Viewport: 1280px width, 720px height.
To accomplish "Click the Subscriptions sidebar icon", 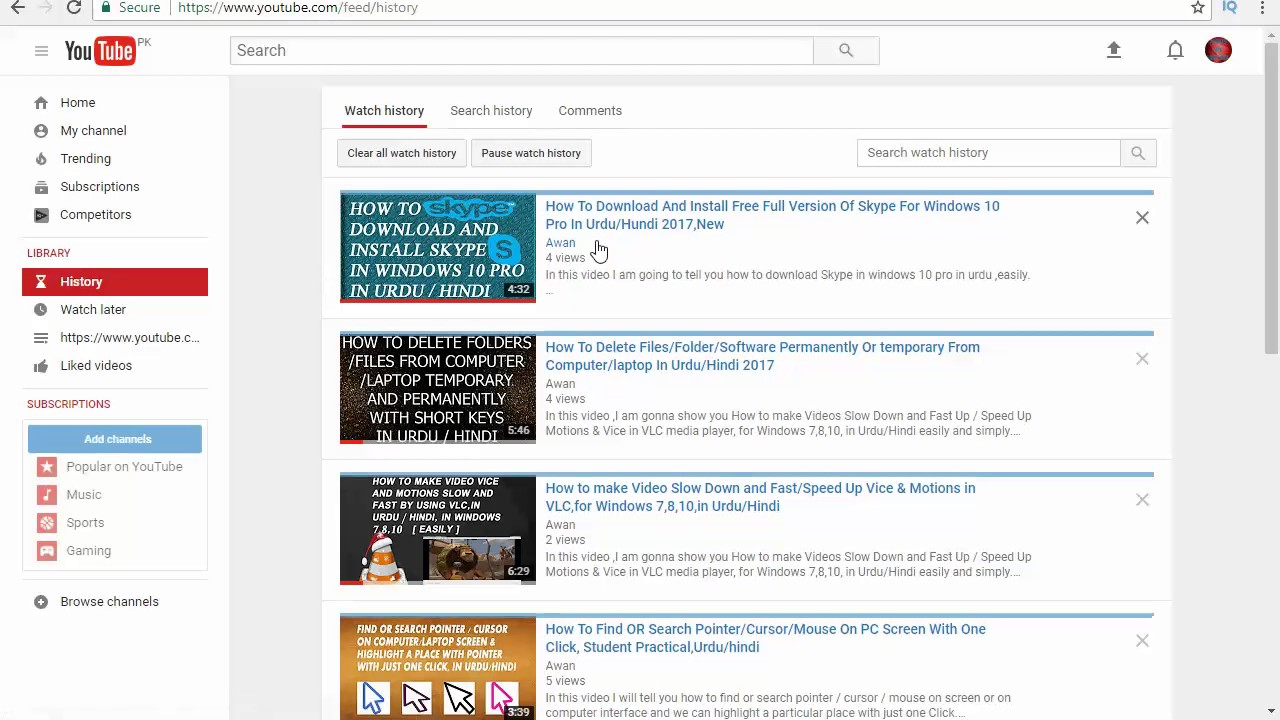I will pos(41,187).
